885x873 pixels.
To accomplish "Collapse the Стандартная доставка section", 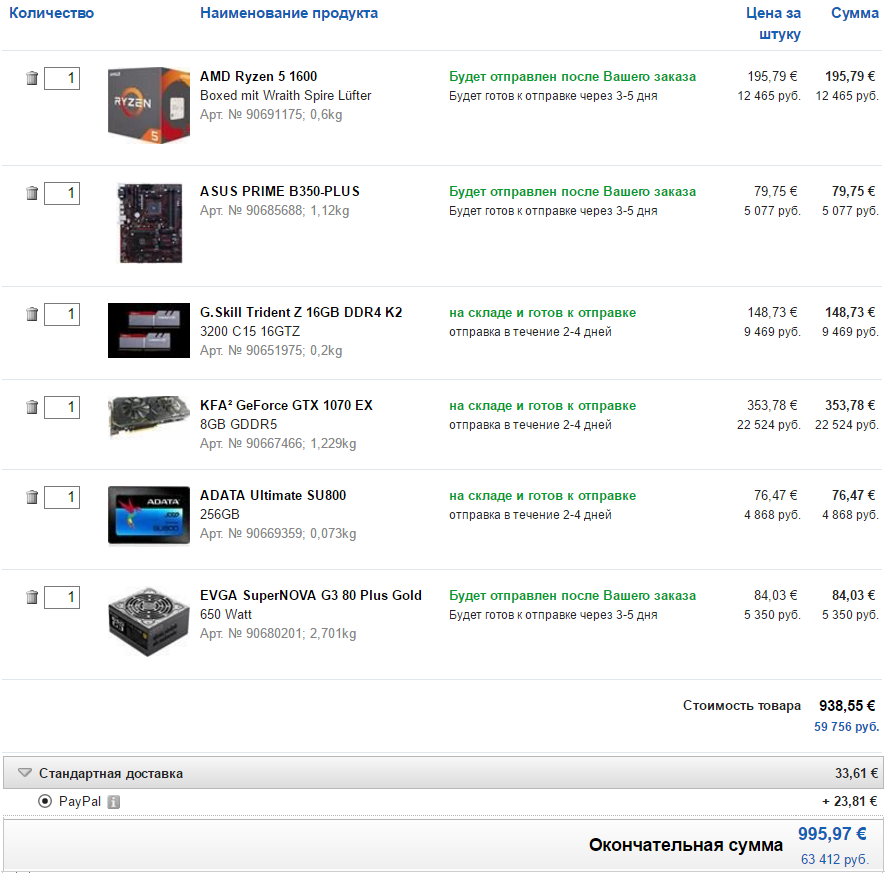I will (x=24, y=772).
